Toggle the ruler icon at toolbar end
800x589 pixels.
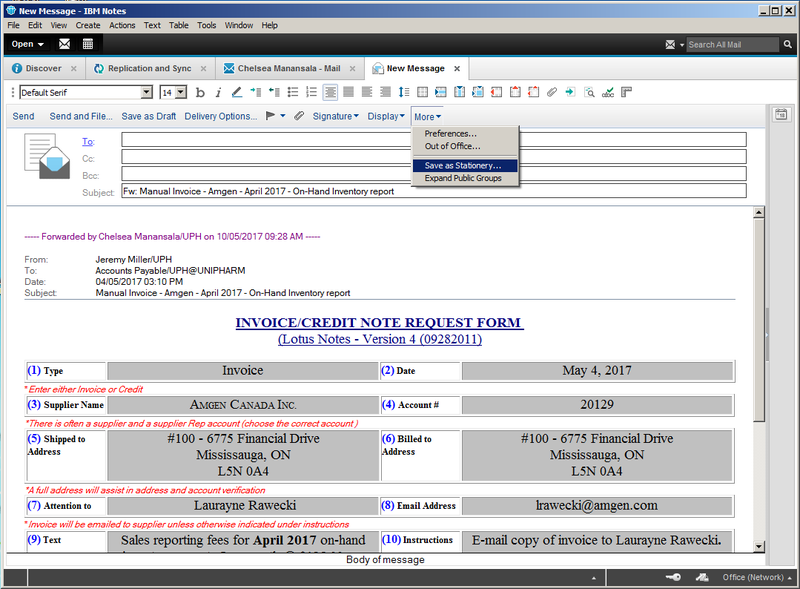tap(627, 92)
